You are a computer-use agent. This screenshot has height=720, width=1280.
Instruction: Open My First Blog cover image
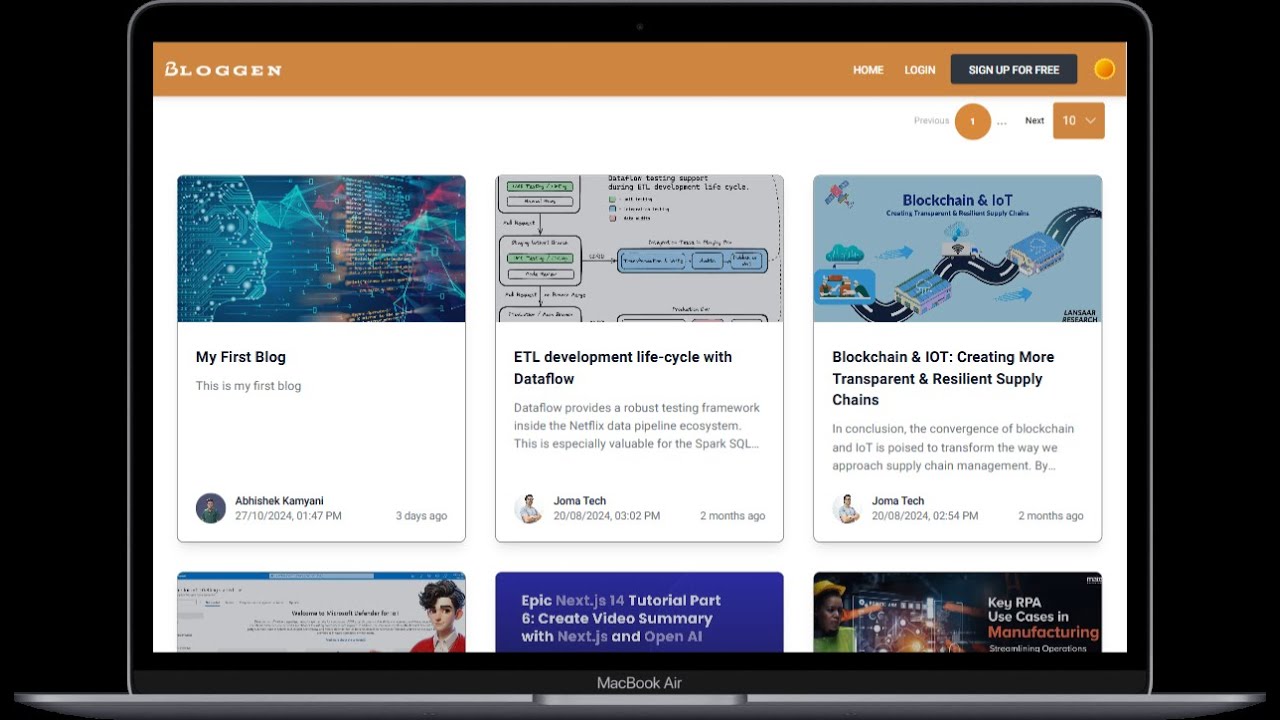tap(321, 249)
